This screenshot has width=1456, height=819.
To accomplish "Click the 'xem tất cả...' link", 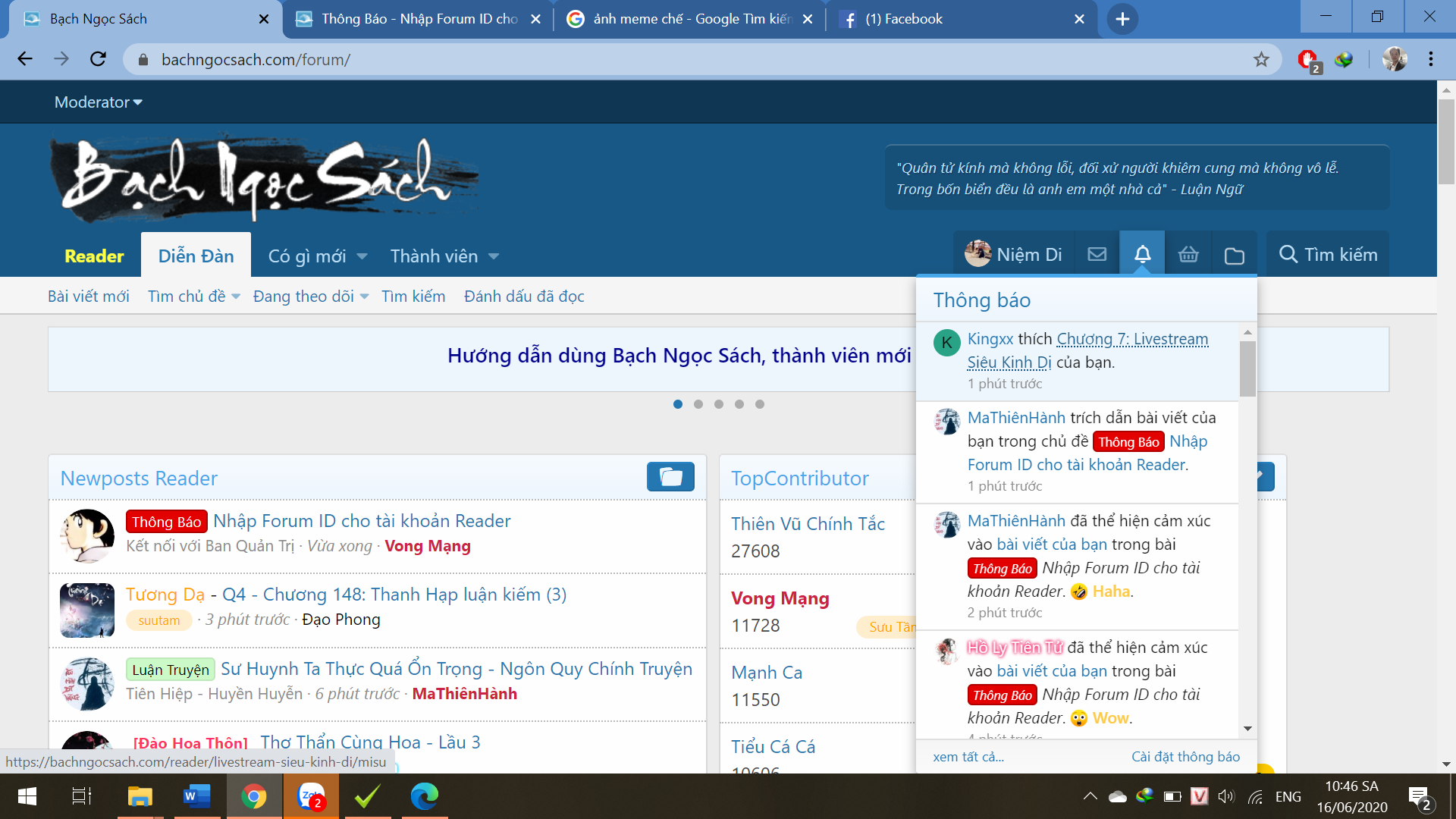I will pos(968,757).
